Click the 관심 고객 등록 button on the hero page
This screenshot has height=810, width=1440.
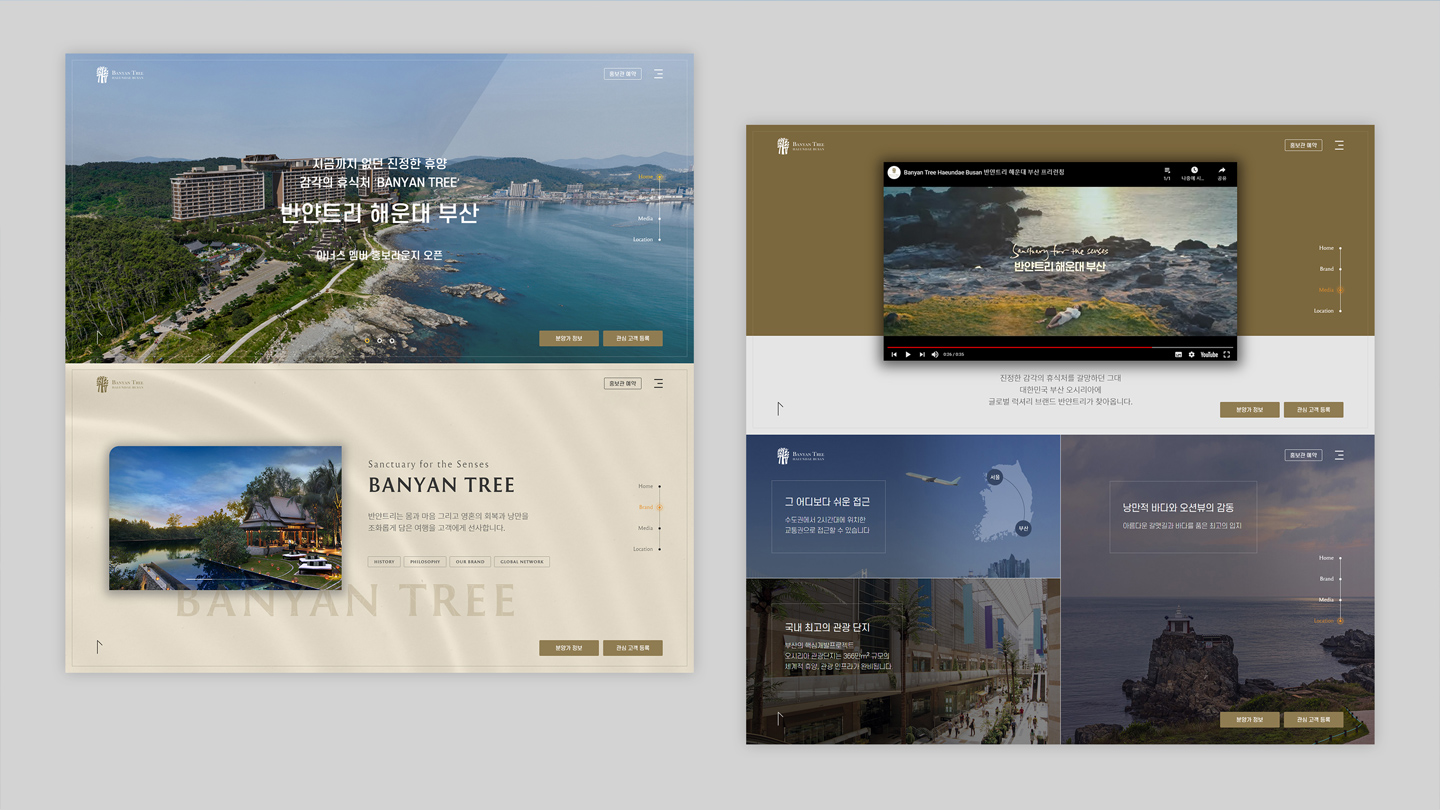[x=632, y=338]
